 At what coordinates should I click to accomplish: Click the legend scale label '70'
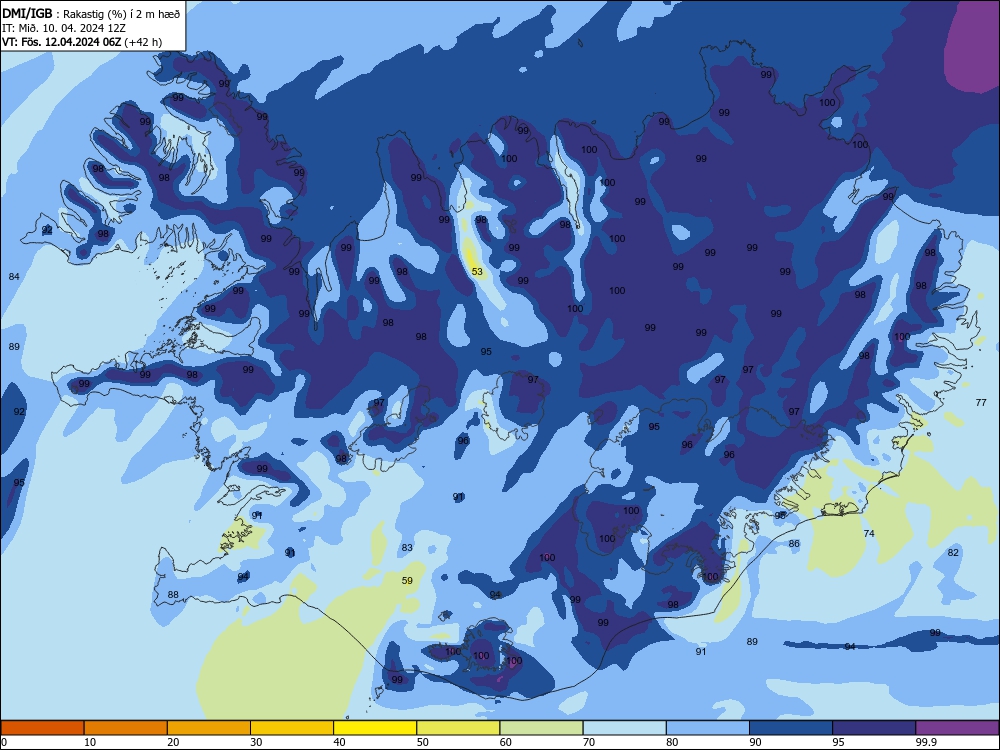pos(589,742)
